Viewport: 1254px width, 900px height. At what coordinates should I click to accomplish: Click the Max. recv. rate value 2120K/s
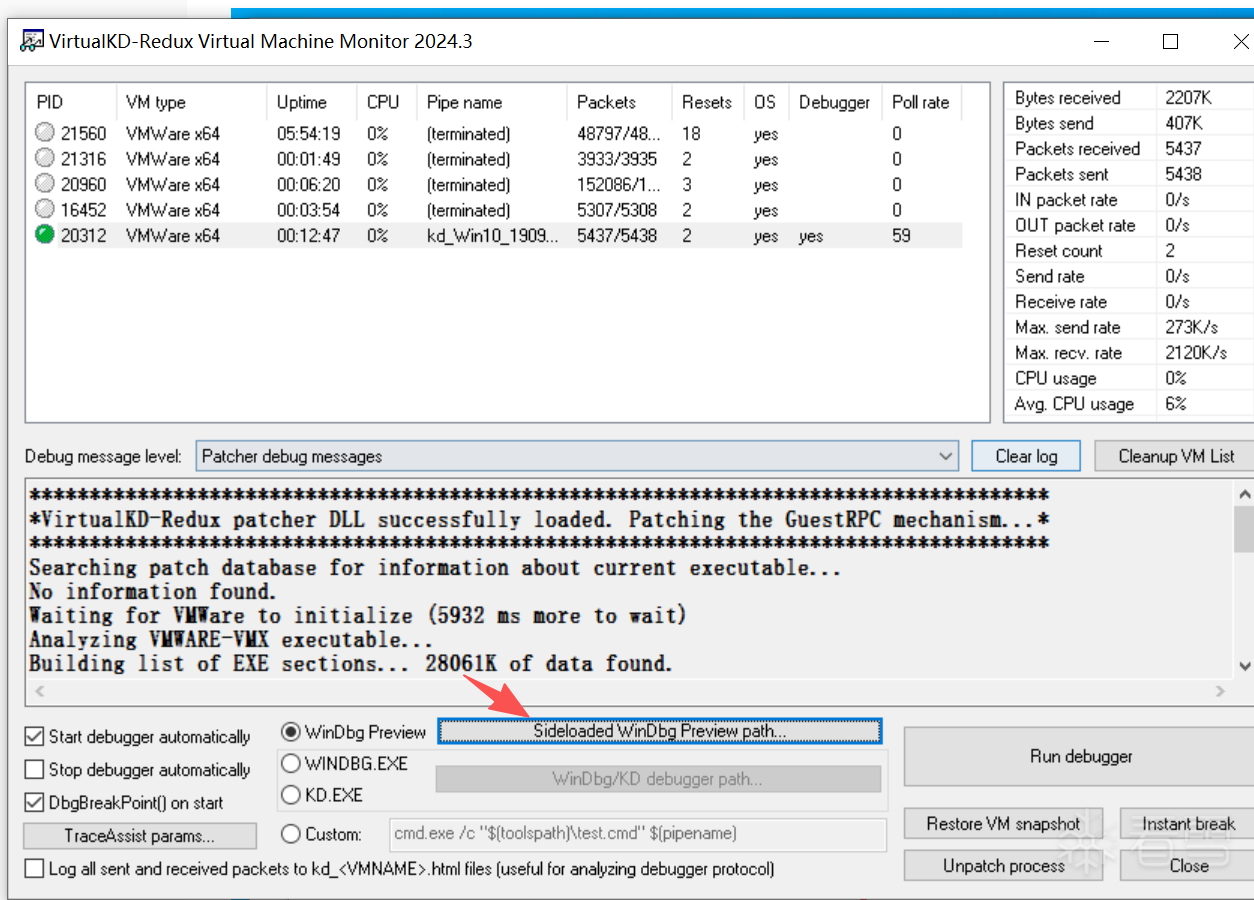(x=1196, y=353)
